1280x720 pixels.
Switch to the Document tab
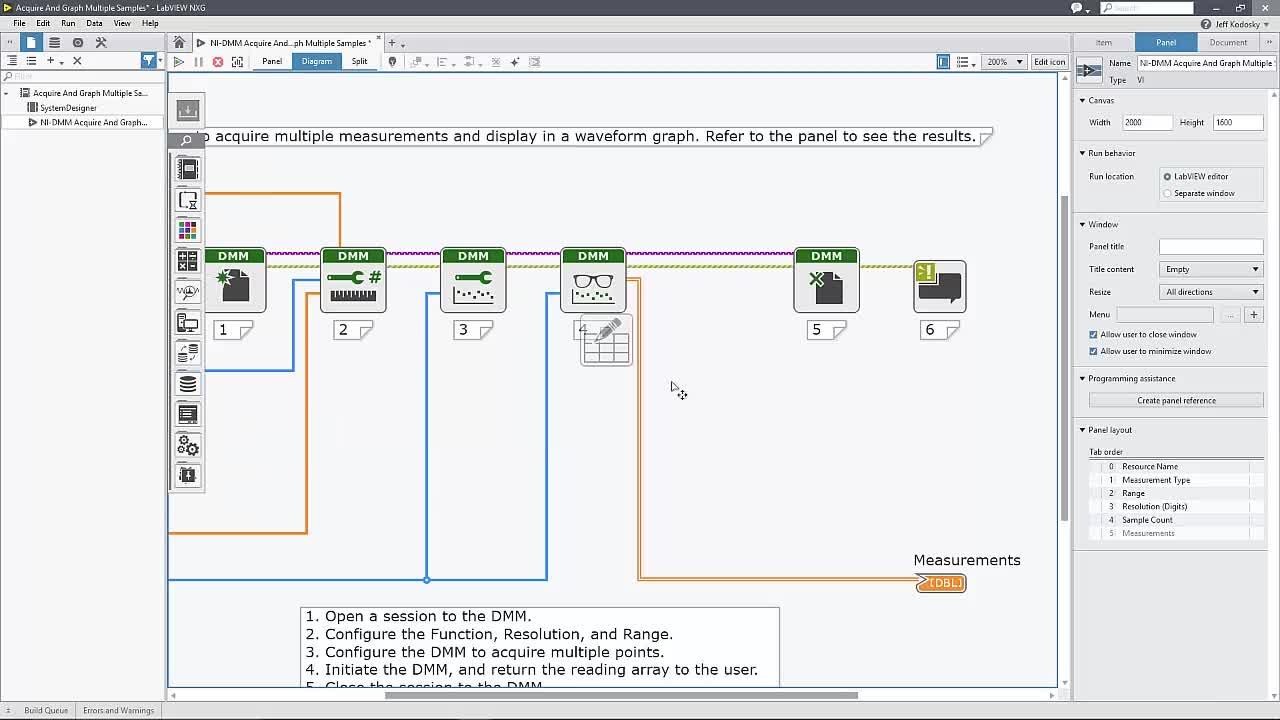(x=1228, y=42)
